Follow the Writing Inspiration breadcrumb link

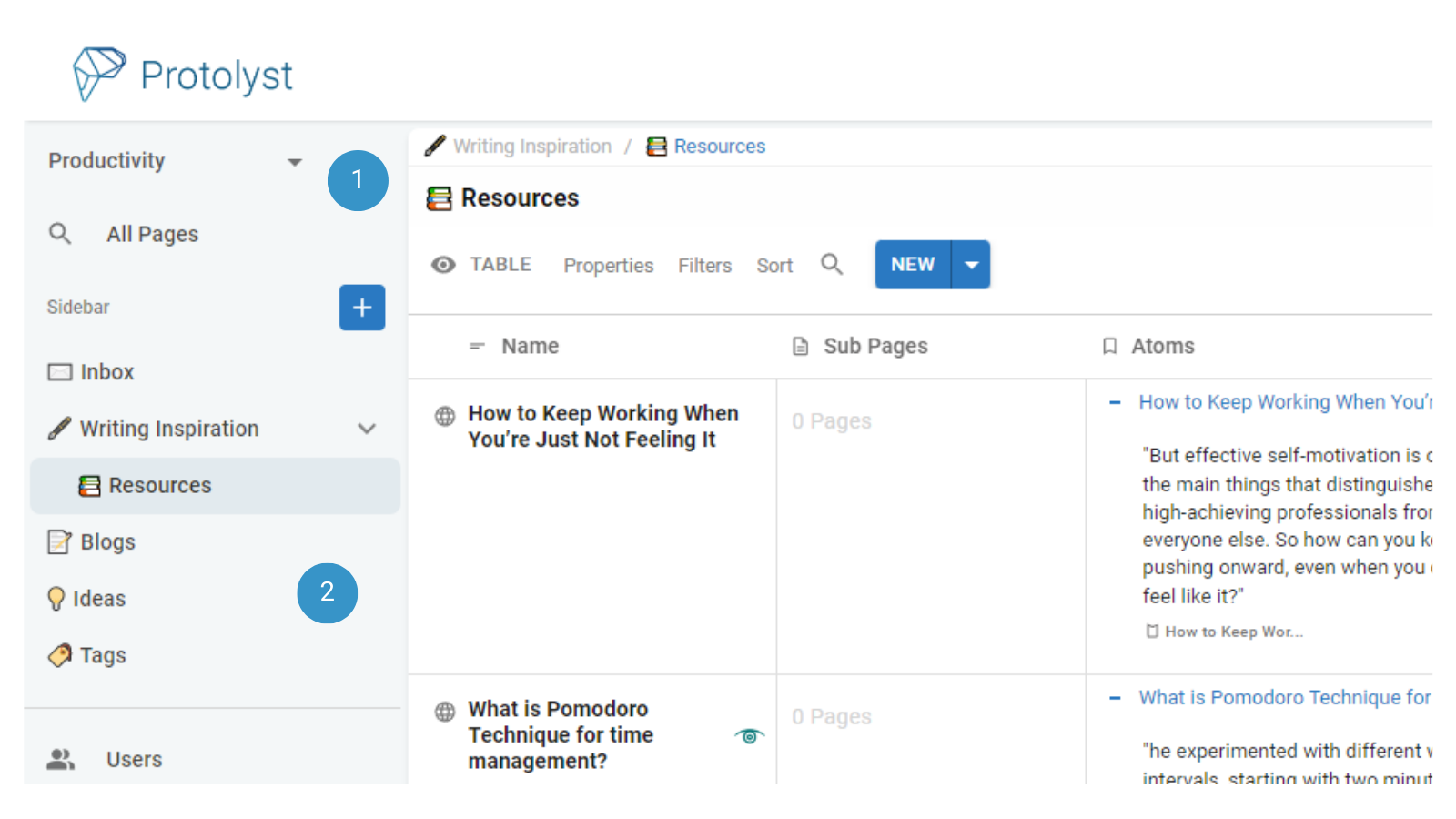[x=532, y=146]
